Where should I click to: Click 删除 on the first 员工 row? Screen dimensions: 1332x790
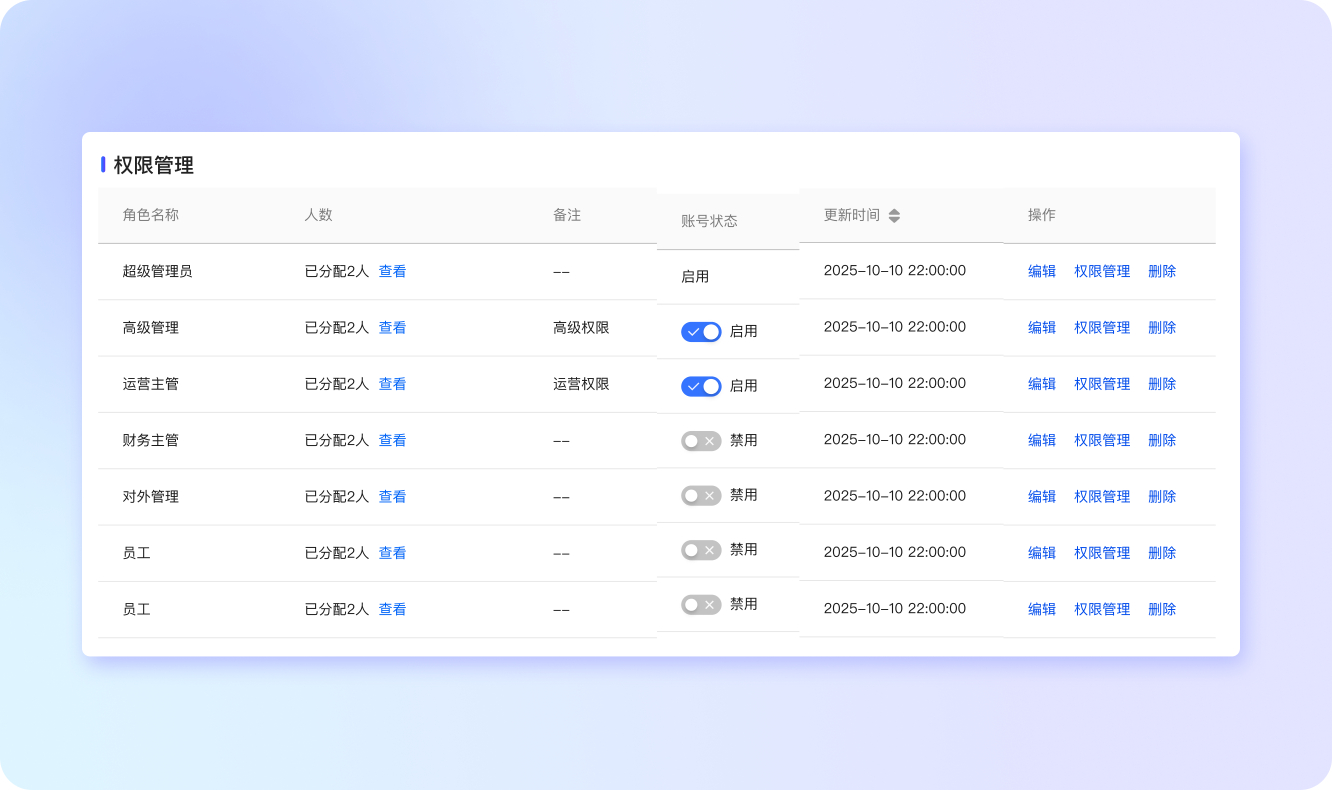pos(1161,552)
